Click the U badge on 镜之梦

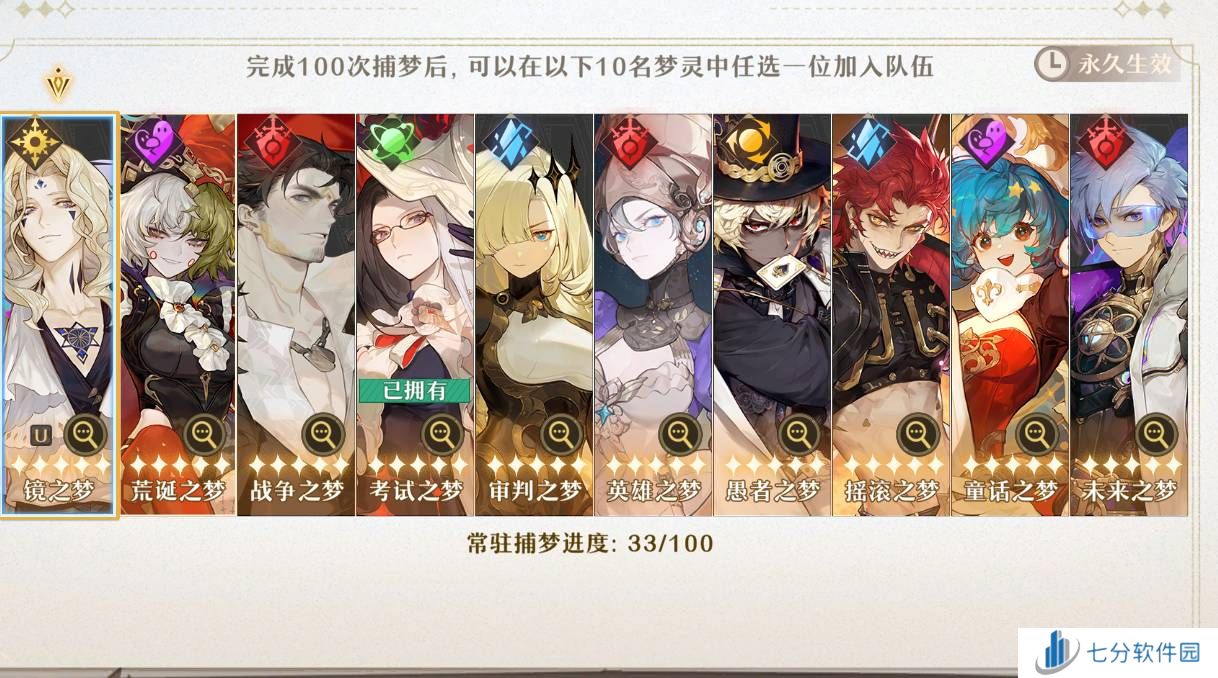click(x=41, y=435)
